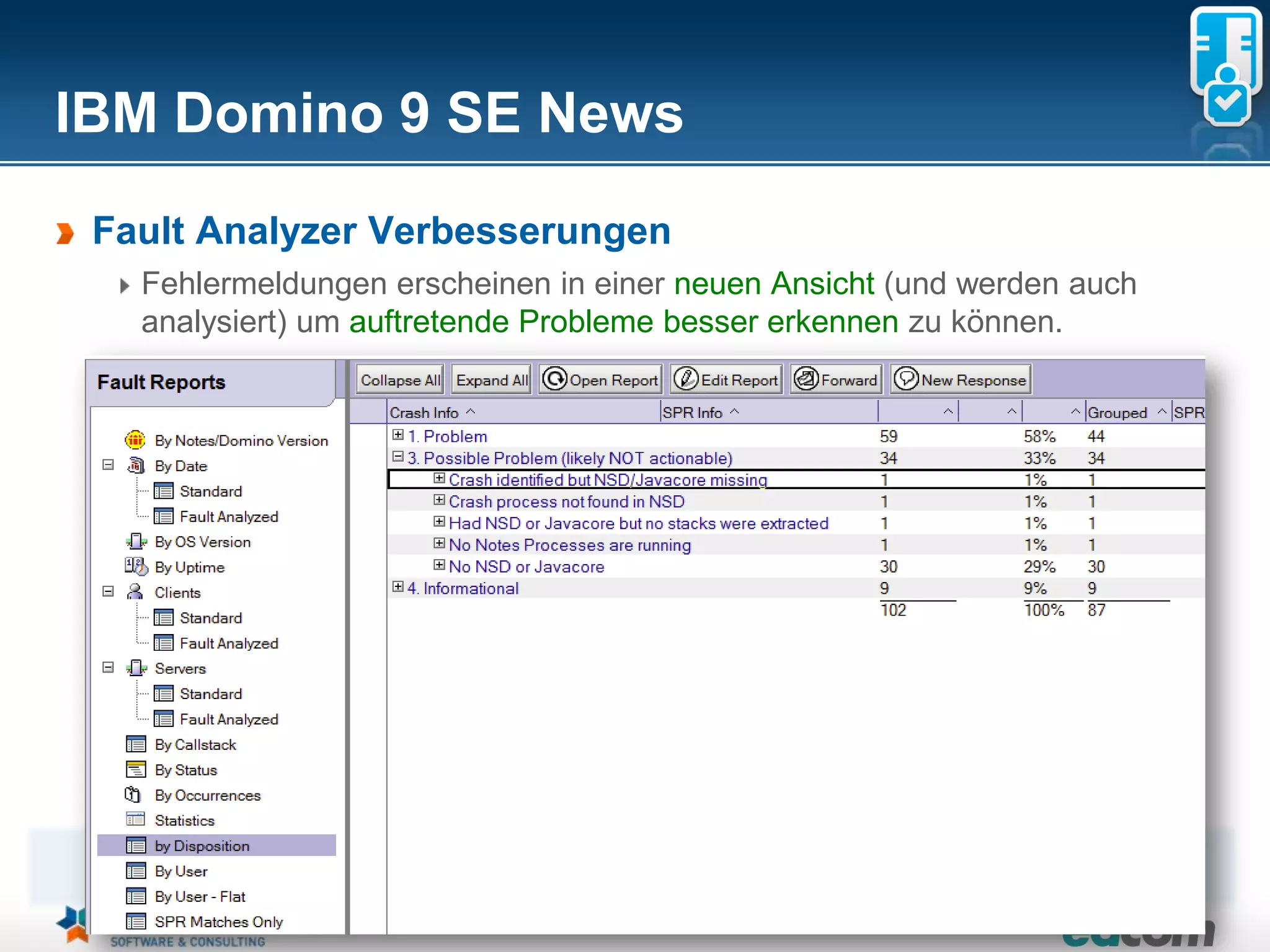Image resolution: width=1270 pixels, height=952 pixels.
Task: Click the SPR Matches Only view icon
Action: 136,922
